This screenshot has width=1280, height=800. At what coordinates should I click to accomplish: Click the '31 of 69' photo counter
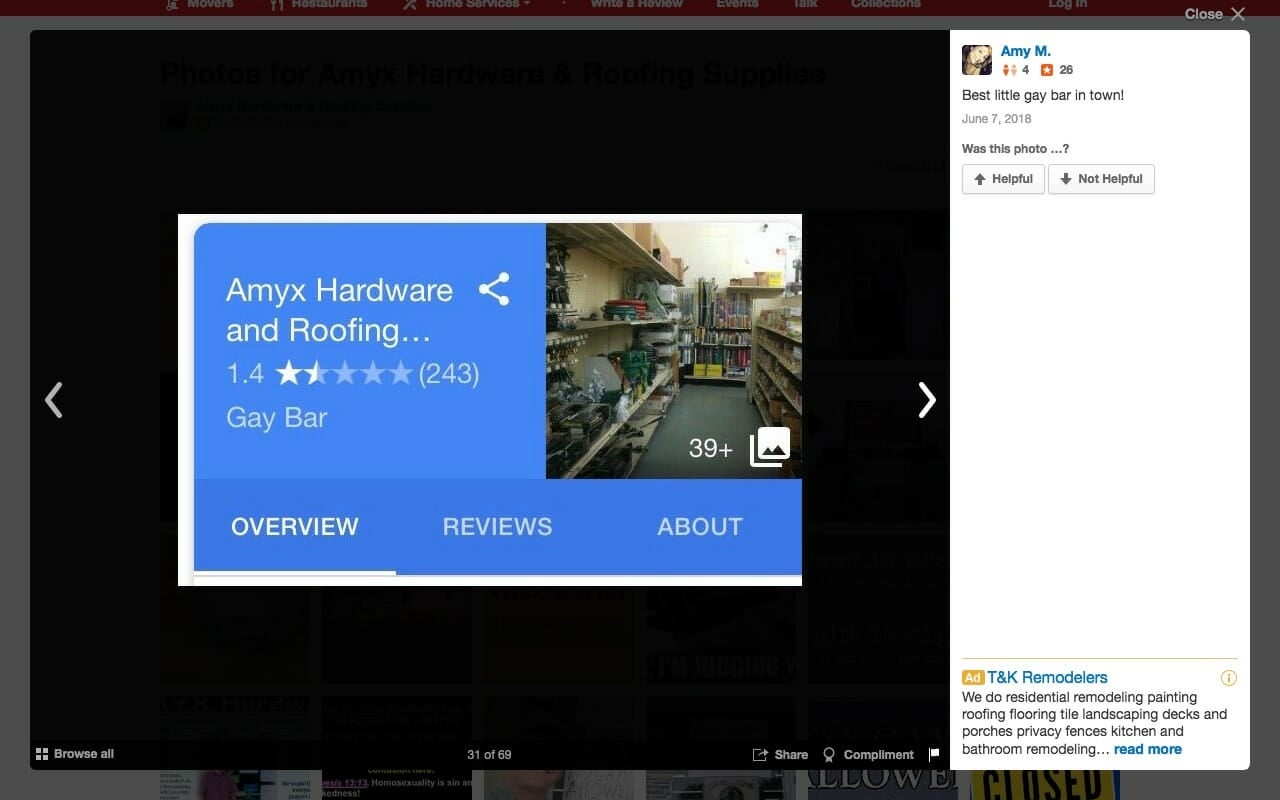tap(489, 755)
